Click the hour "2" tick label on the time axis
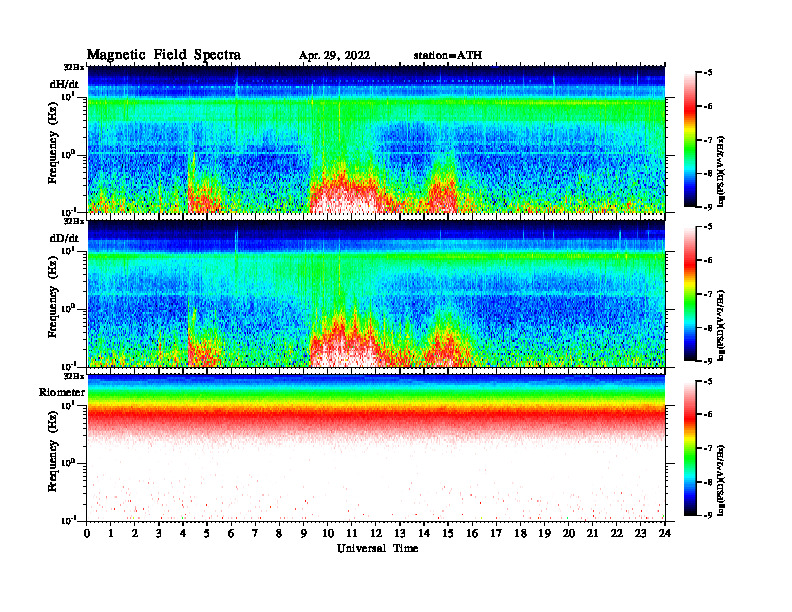The width and height of the screenshot is (792, 612). point(135,533)
